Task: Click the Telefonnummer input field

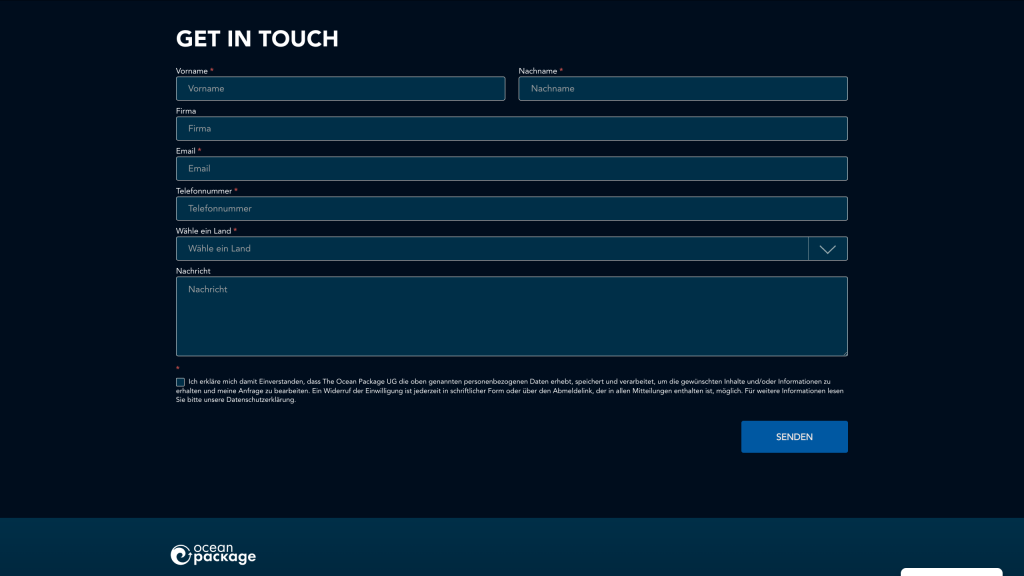Action: coord(511,209)
